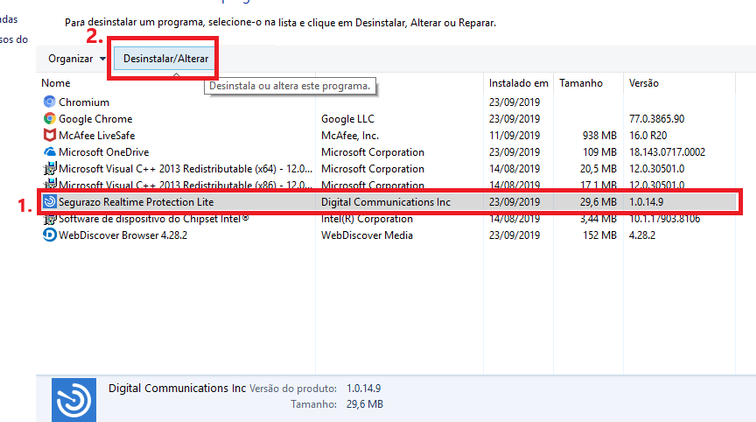
Task: Select the McAfee LiveSafe program entry
Action: pos(97,136)
